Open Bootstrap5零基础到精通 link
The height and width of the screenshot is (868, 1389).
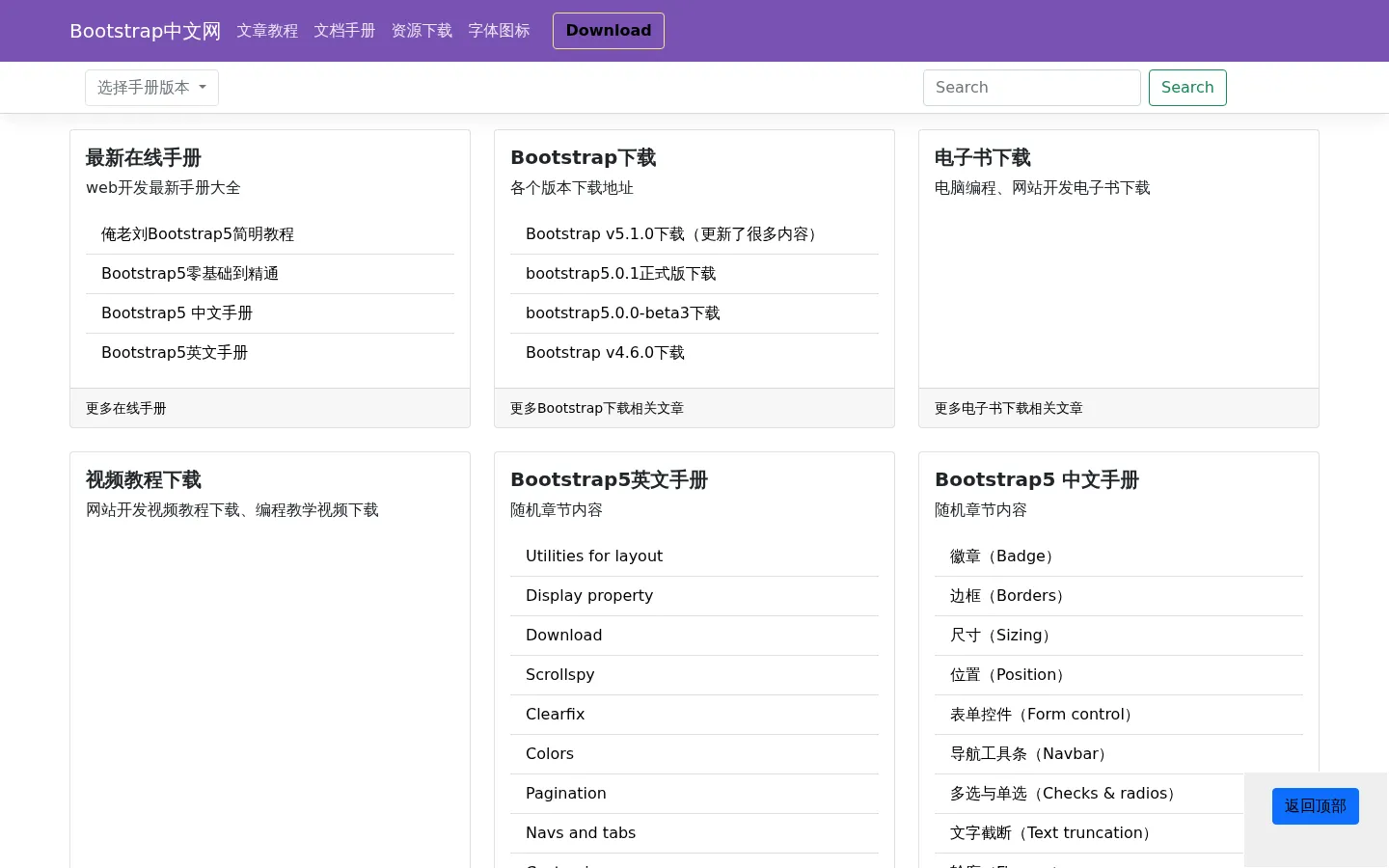[190, 274]
